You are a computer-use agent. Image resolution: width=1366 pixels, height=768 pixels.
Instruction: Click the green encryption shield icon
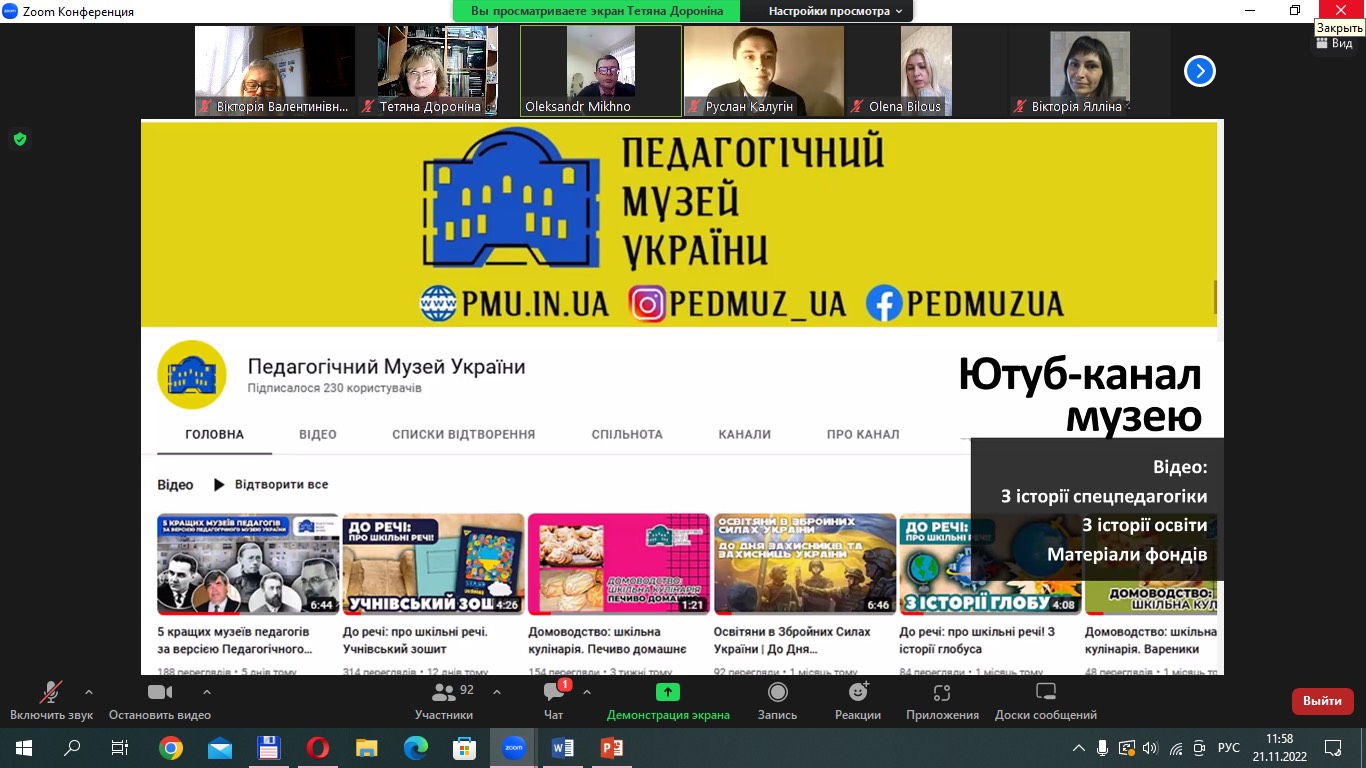click(x=19, y=139)
